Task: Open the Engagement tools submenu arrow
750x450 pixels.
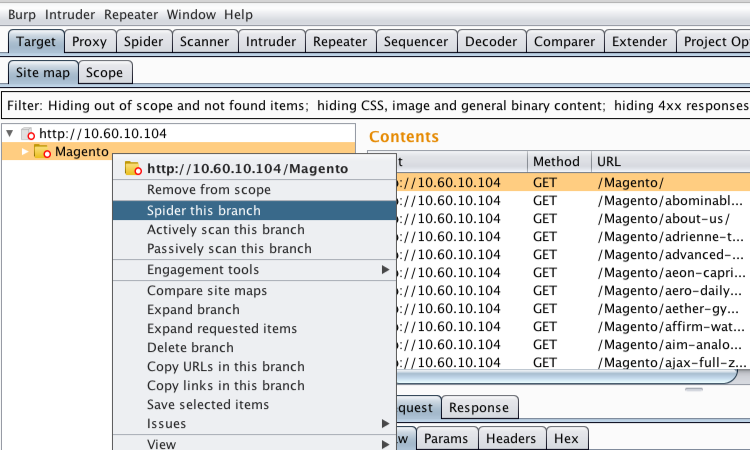Action: 386,270
